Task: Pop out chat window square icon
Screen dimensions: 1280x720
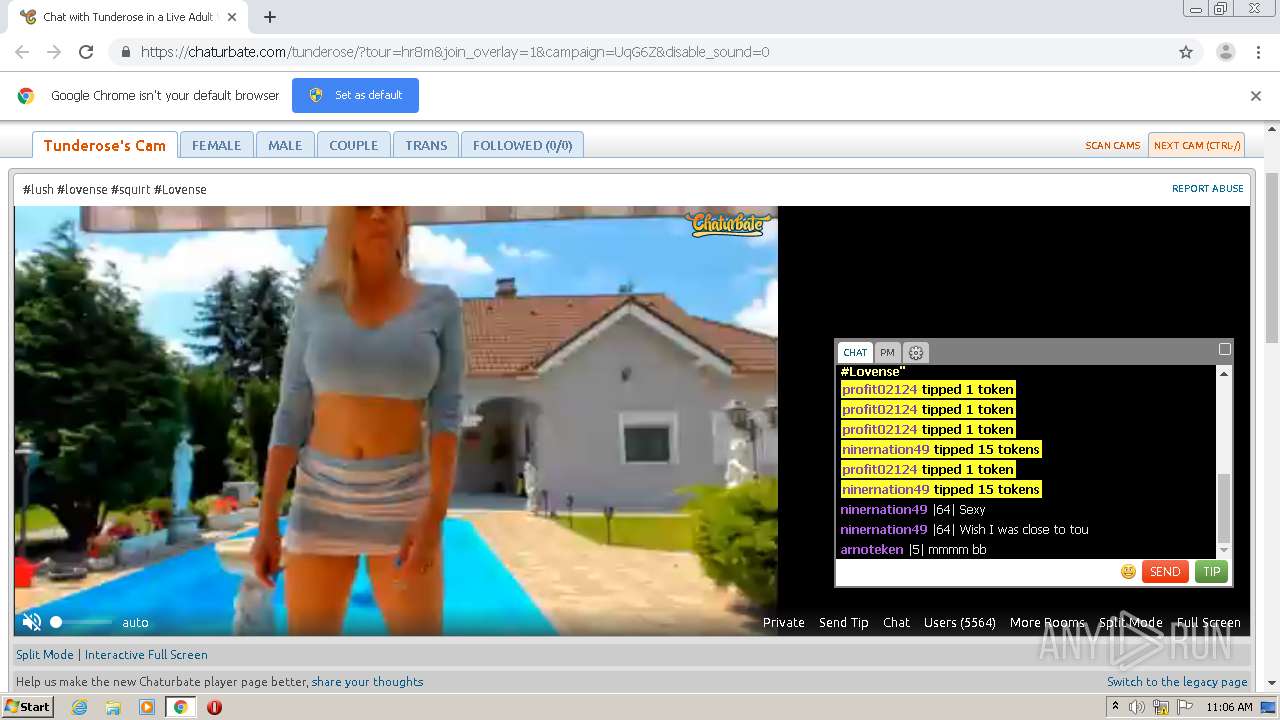Action: (x=1224, y=349)
